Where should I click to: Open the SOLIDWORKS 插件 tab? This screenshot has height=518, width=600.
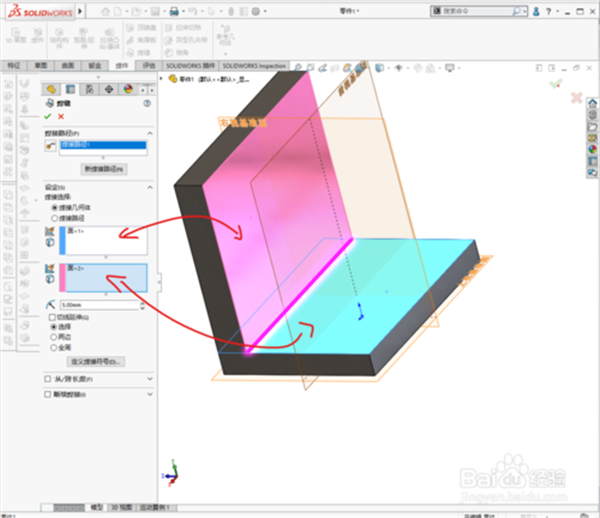click(x=190, y=66)
